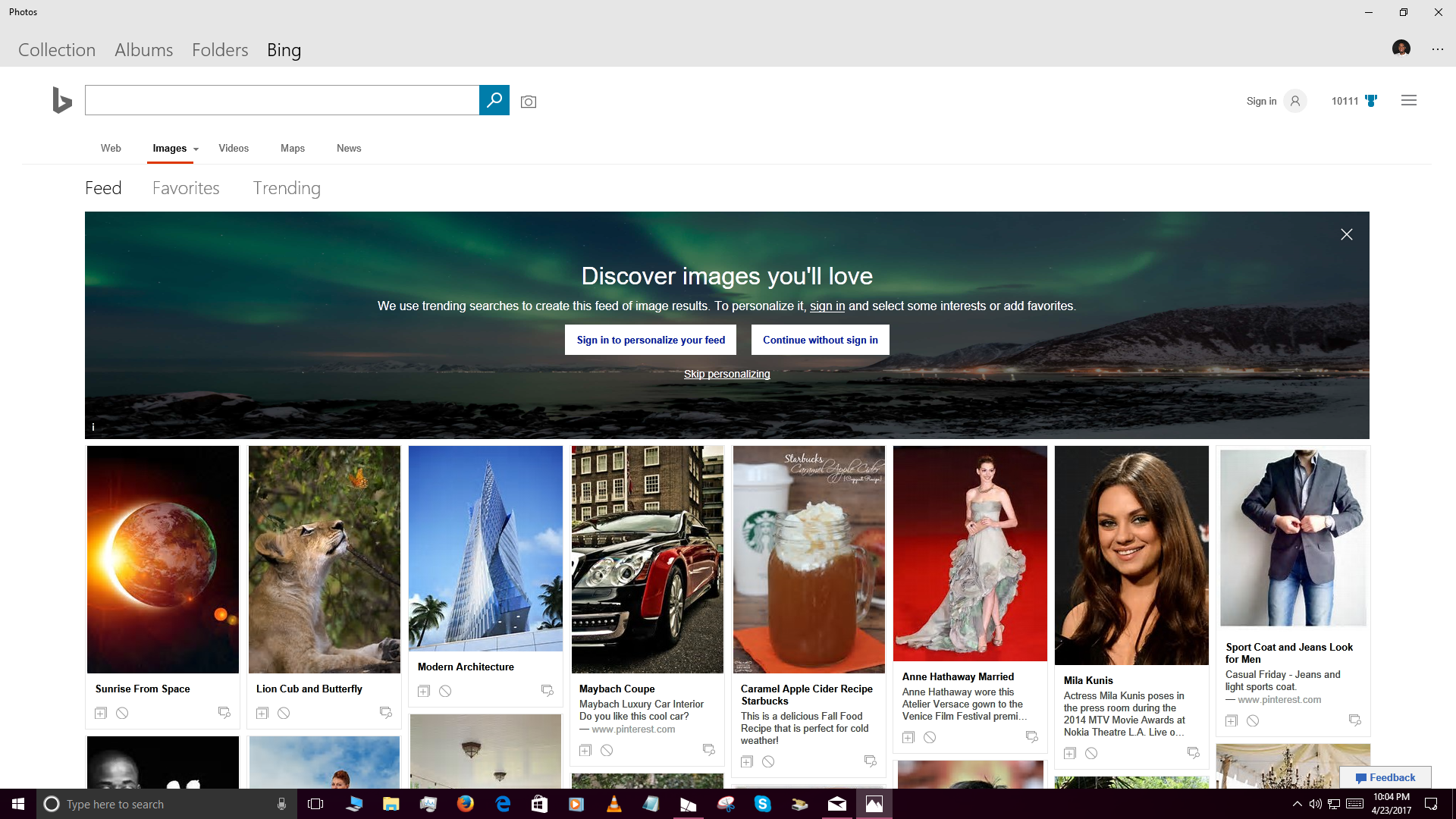
Task: Open the Windows Start menu
Action: coord(18,804)
